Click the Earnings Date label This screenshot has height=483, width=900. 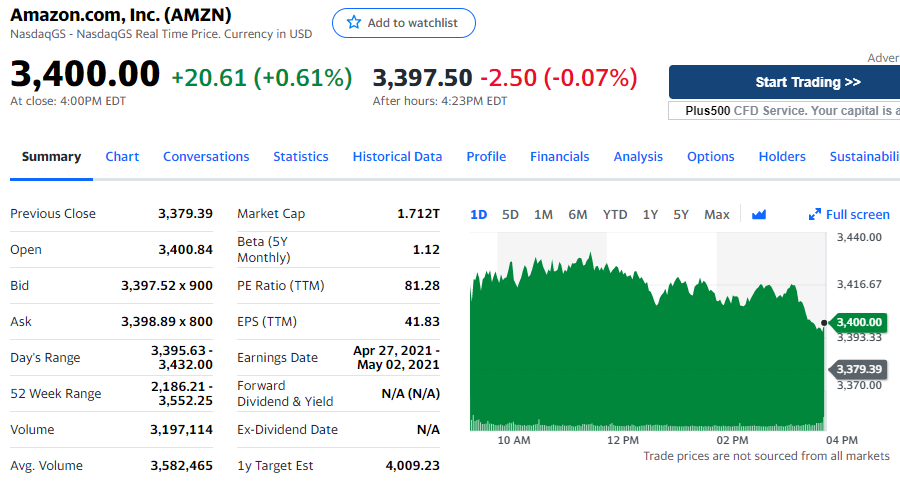277,358
